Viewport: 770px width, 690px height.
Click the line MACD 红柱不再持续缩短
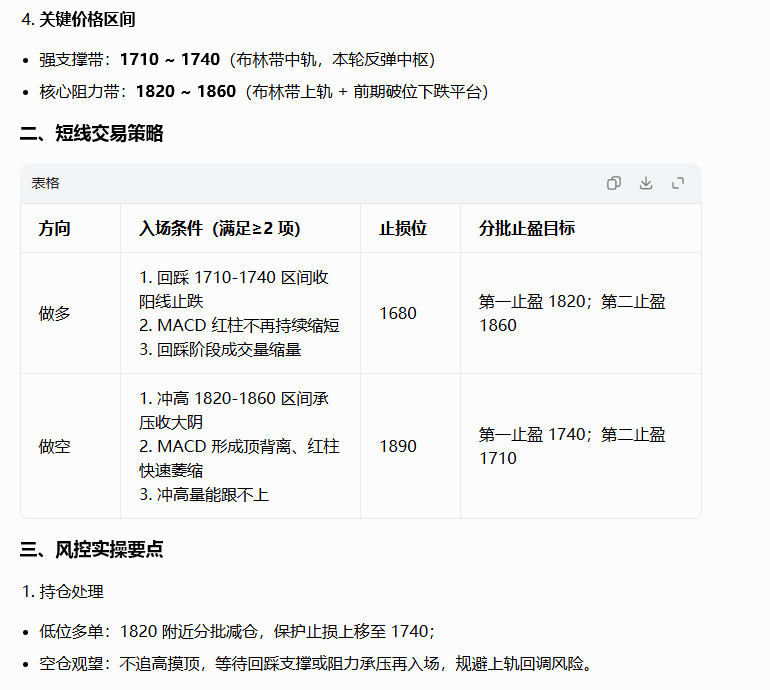pyautogui.click(x=239, y=326)
